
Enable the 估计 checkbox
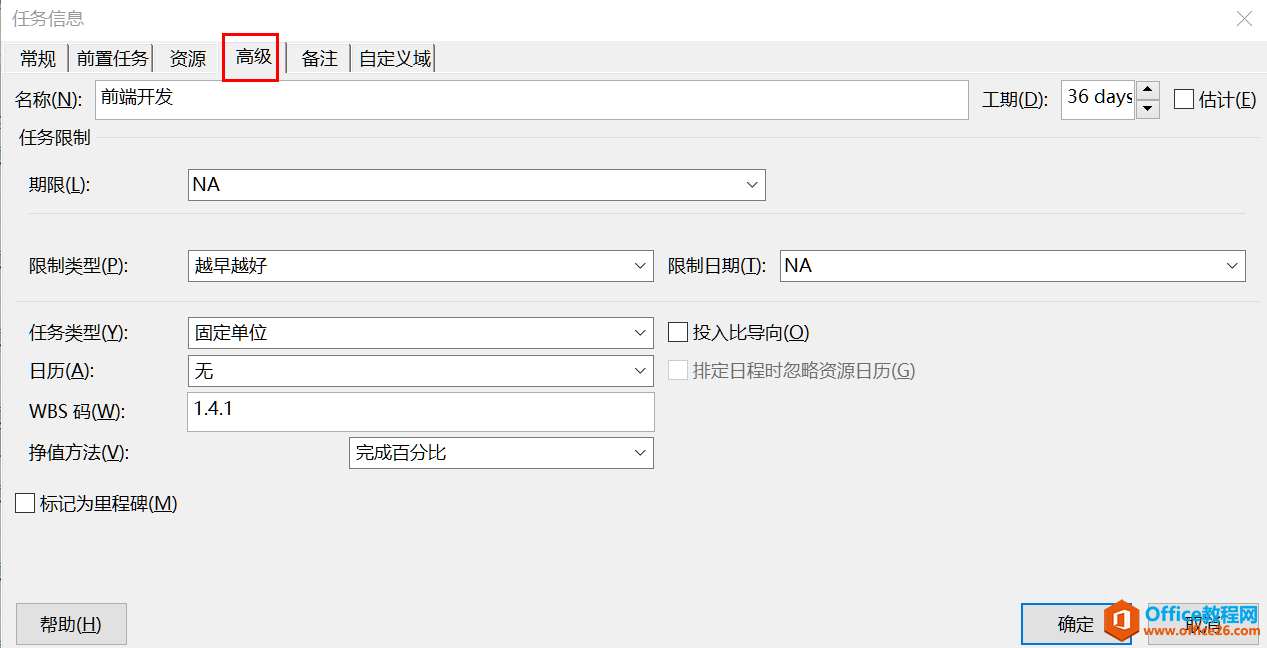1184,99
